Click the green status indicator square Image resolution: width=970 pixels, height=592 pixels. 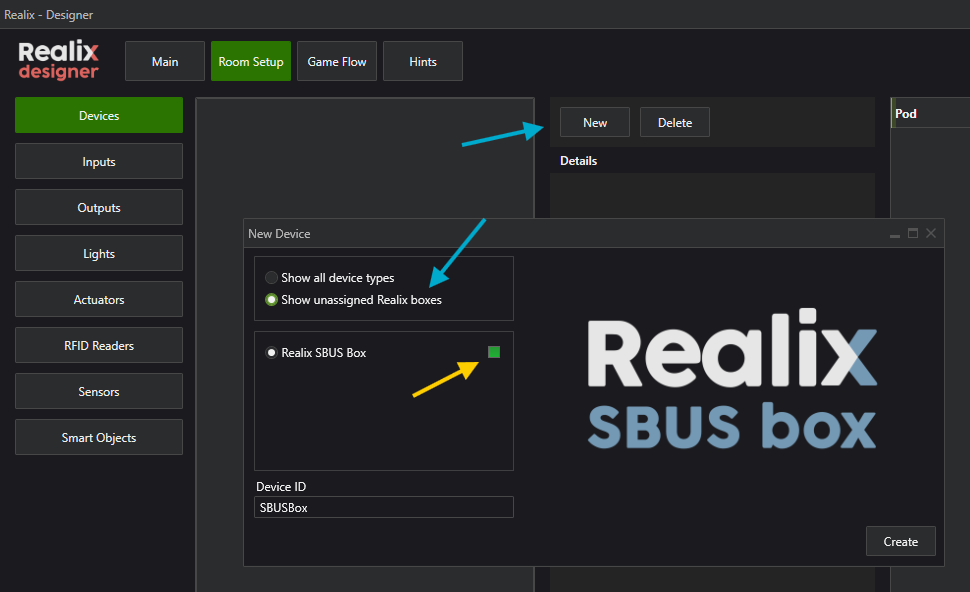pyautogui.click(x=494, y=352)
